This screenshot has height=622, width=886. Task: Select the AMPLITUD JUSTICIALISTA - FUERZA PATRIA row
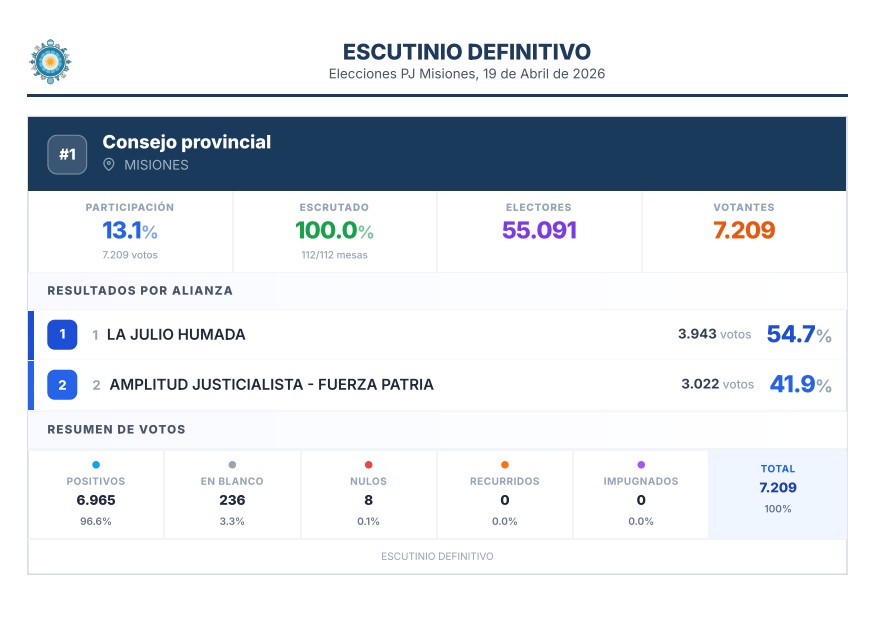point(400,385)
